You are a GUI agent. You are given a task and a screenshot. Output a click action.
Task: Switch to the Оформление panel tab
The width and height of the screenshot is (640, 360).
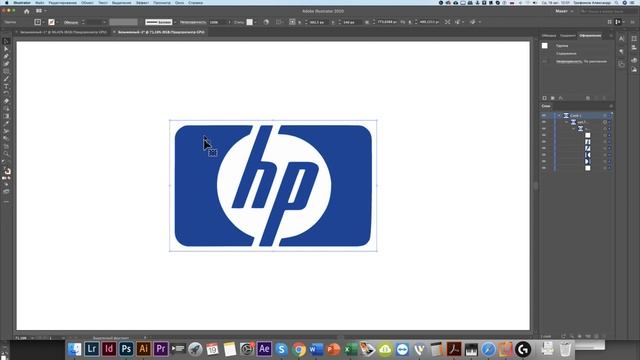click(x=590, y=36)
